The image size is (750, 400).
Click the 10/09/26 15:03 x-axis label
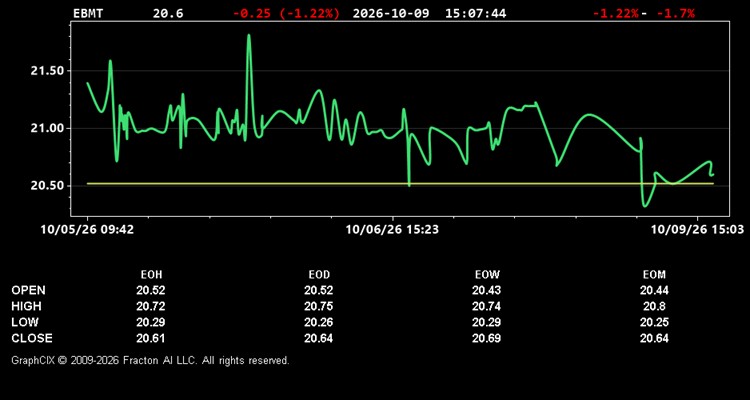[698, 229]
